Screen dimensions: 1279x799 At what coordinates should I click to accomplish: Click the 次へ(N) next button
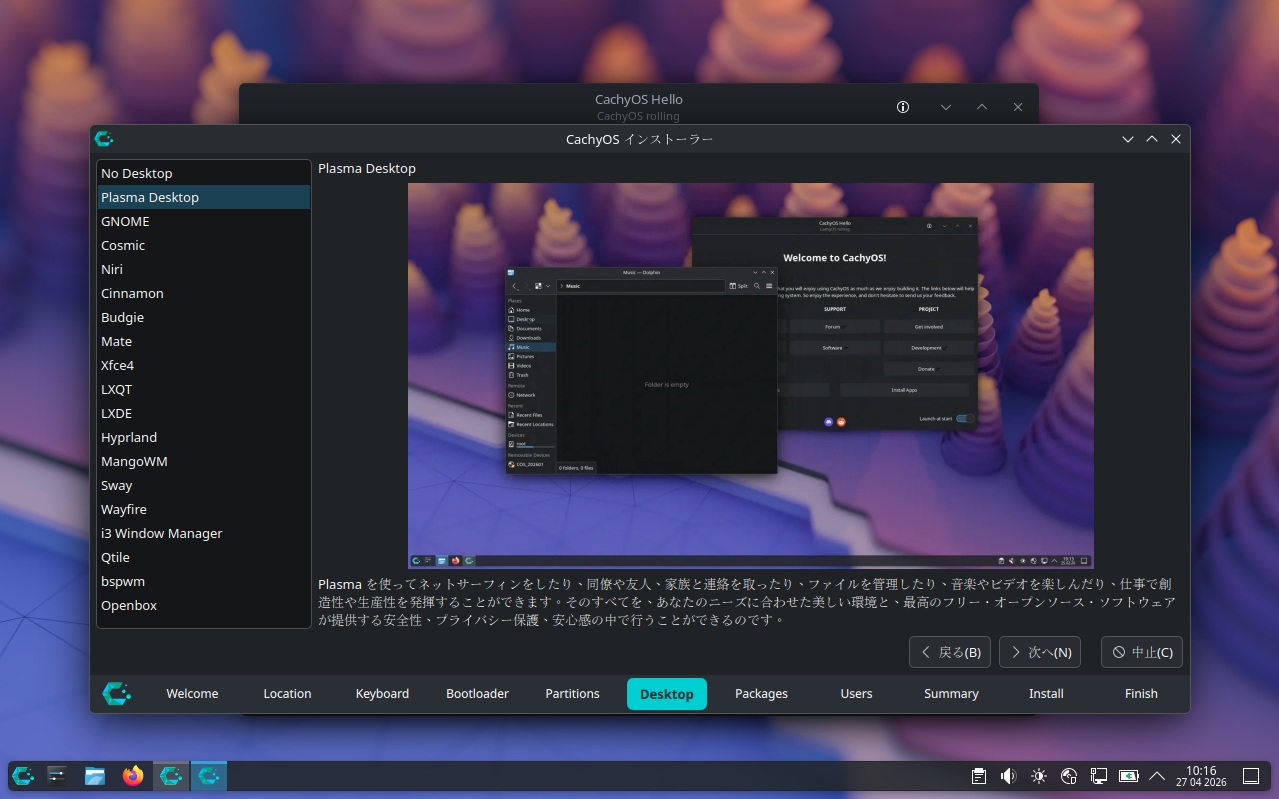[x=1040, y=652]
